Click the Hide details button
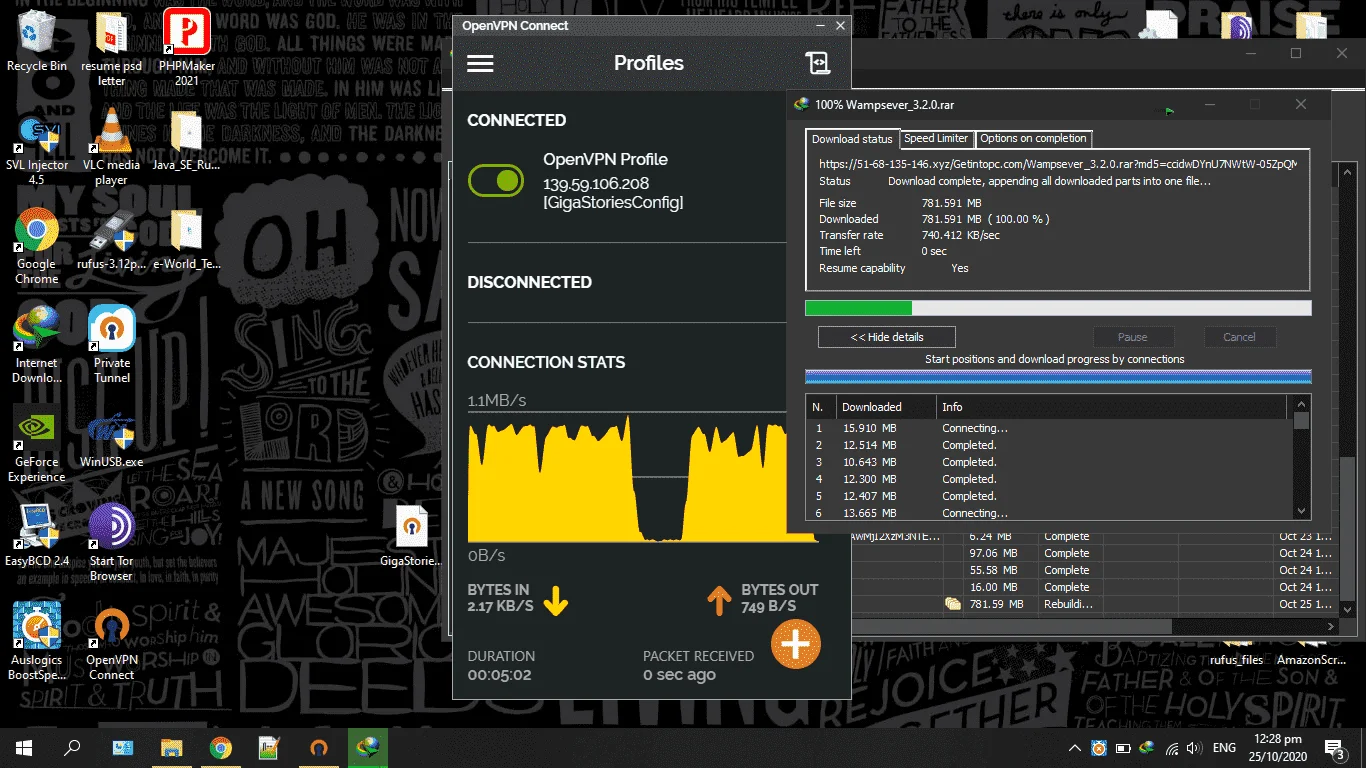The image size is (1366, 768). point(887,337)
